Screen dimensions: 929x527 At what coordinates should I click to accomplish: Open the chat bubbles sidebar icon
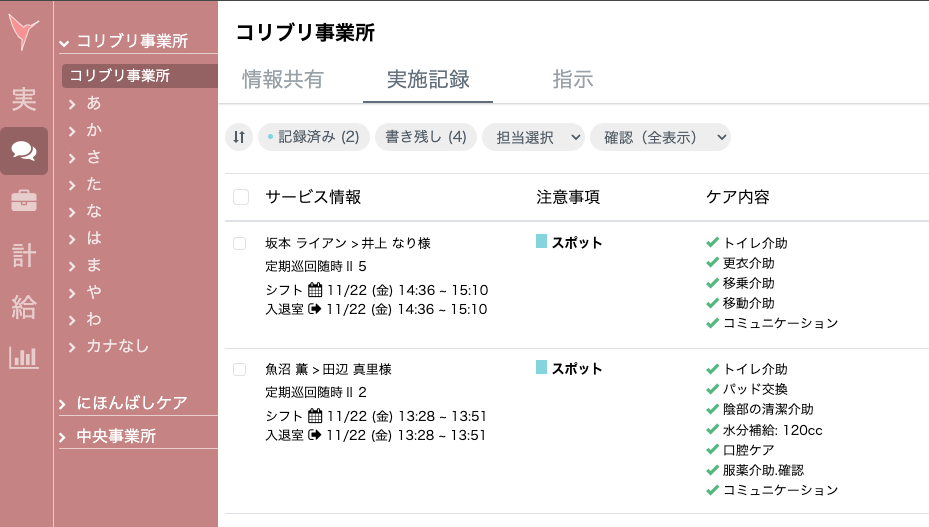tap(24, 151)
